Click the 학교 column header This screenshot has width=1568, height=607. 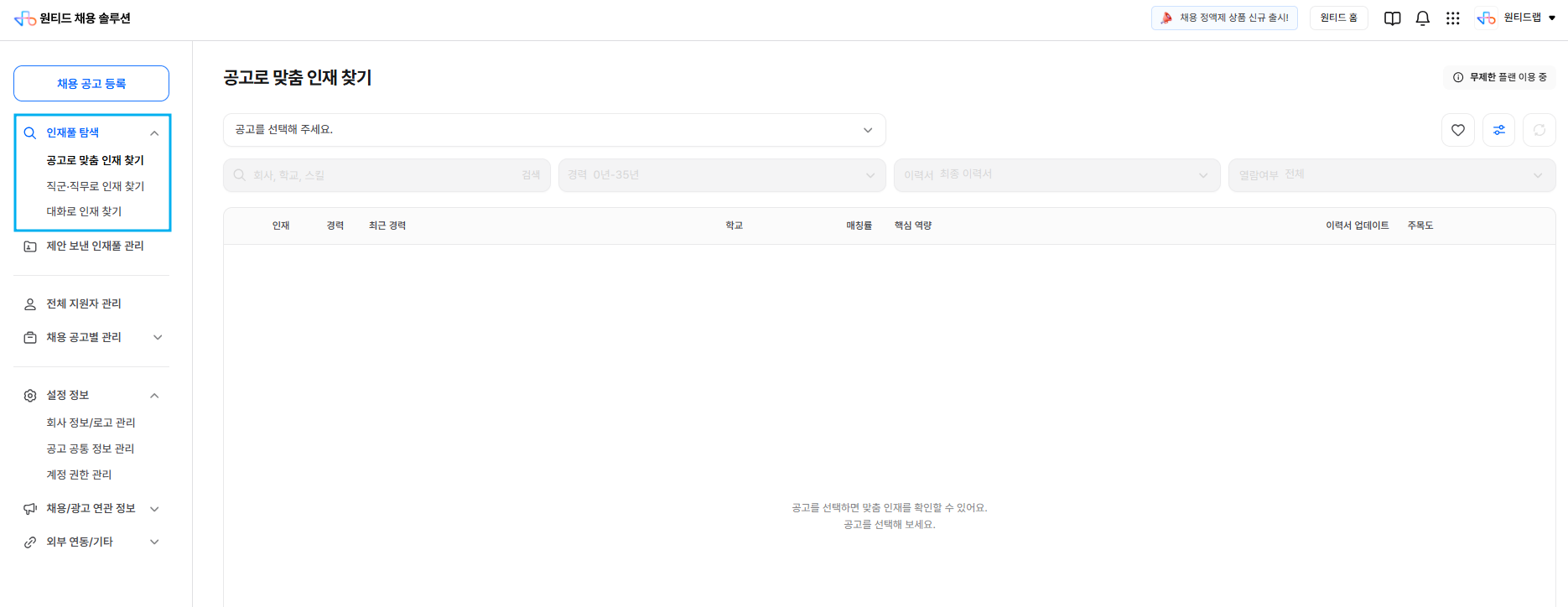pos(735,226)
